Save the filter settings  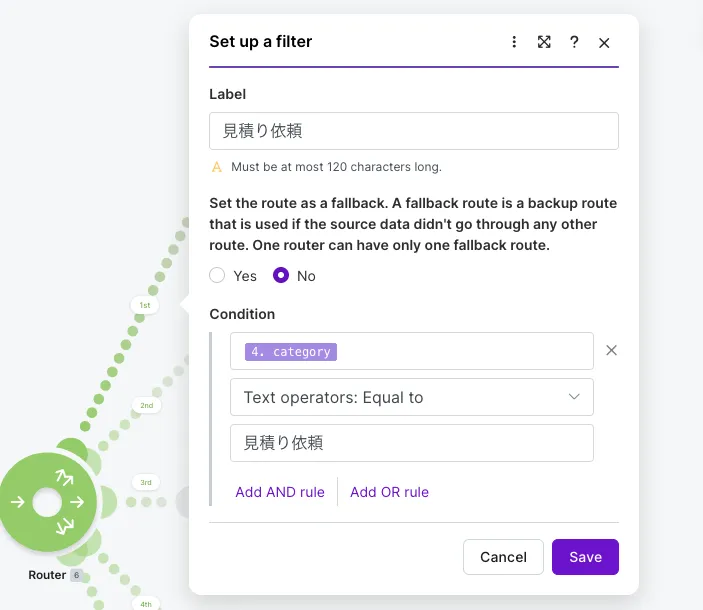[x=585, y=557]
